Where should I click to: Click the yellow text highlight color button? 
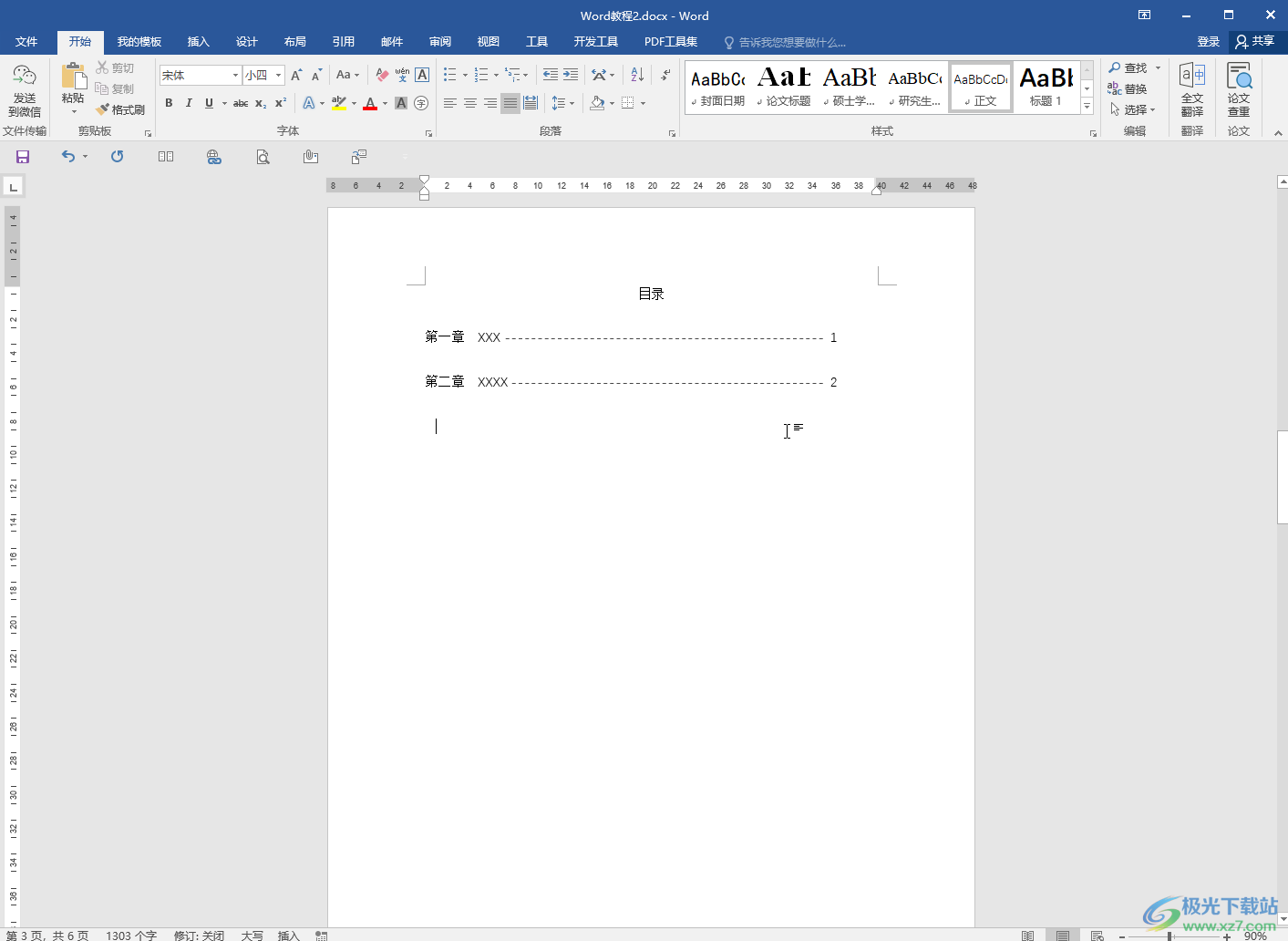pos(339,103)
